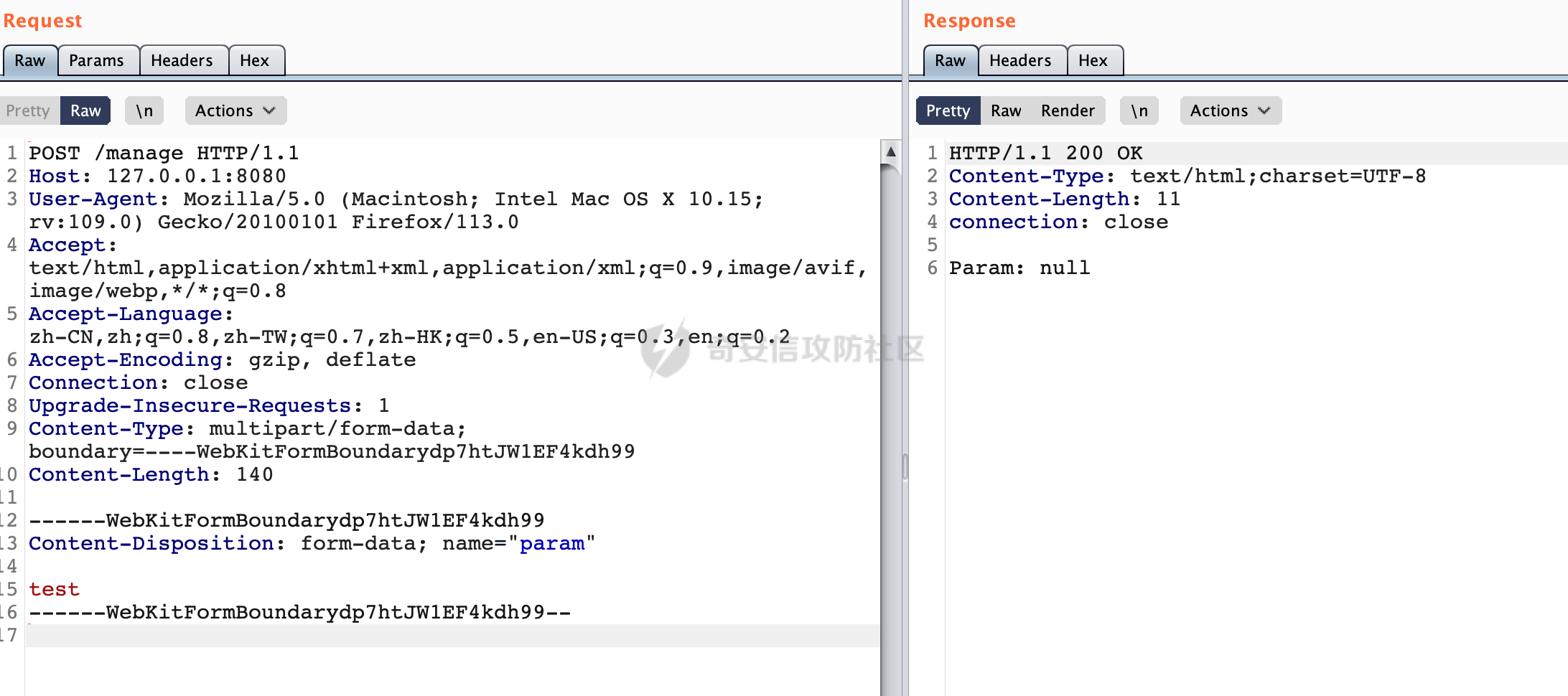Toggle Raw view in Request editor
Image resolution: width=1568 pixels, height=696 pixels.
pos(85,110)
